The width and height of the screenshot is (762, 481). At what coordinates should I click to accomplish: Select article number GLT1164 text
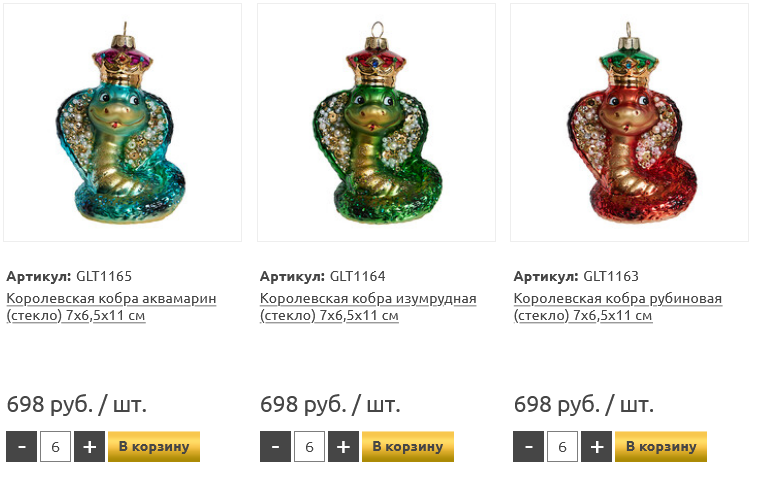point(358,276)
